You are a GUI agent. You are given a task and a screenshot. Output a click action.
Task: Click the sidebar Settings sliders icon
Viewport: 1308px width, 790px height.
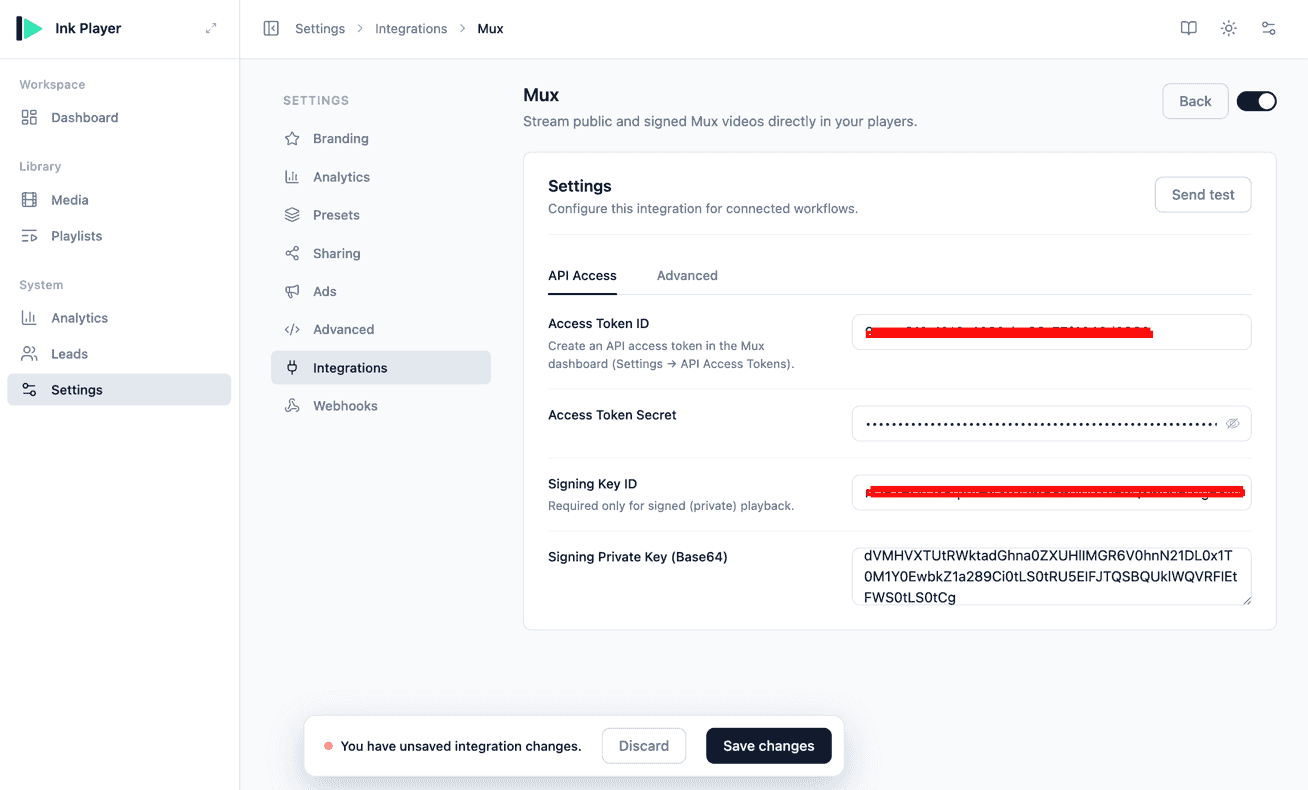tap(29, 390)
